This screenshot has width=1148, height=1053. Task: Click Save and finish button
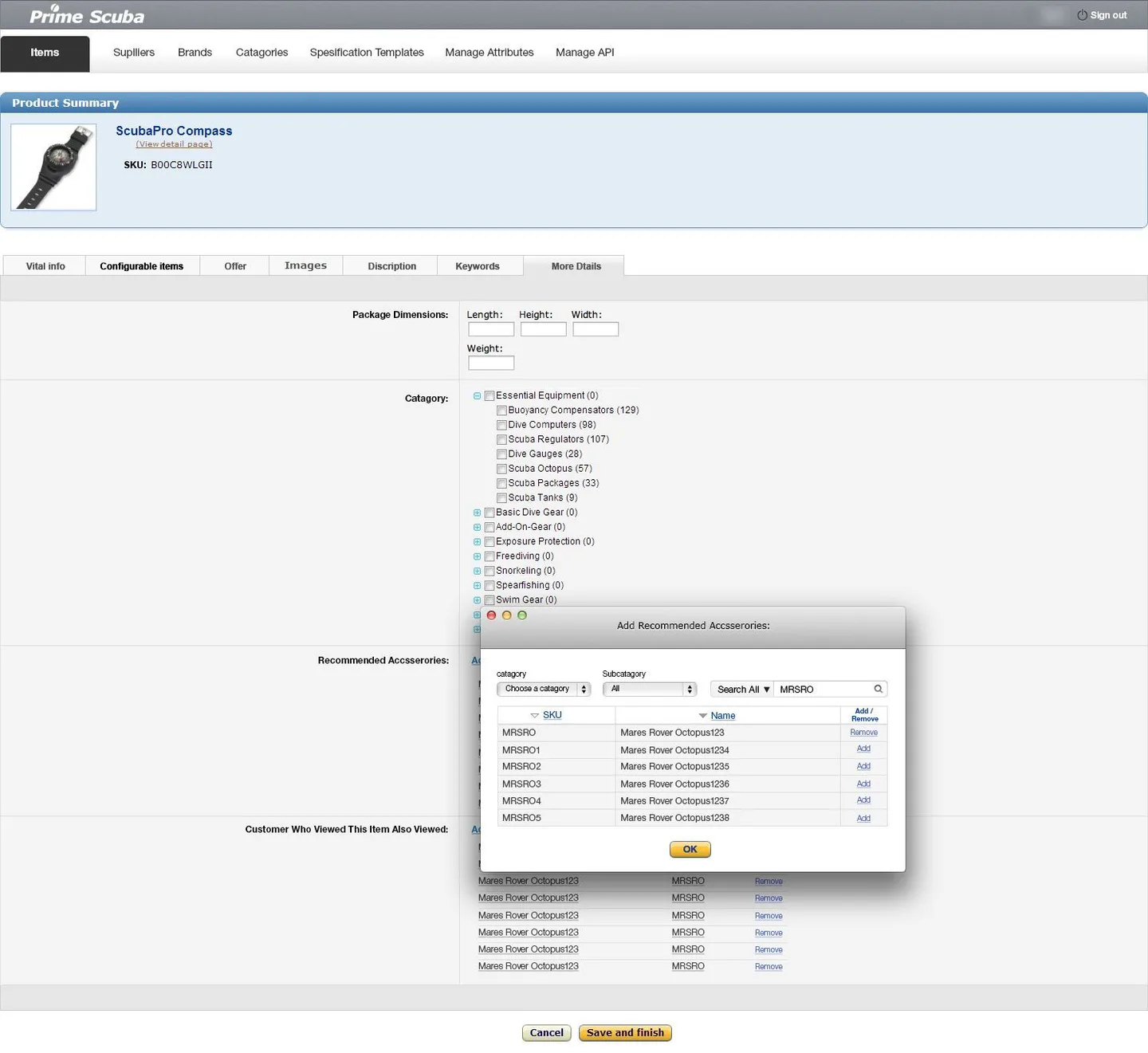pos(626,1033)
